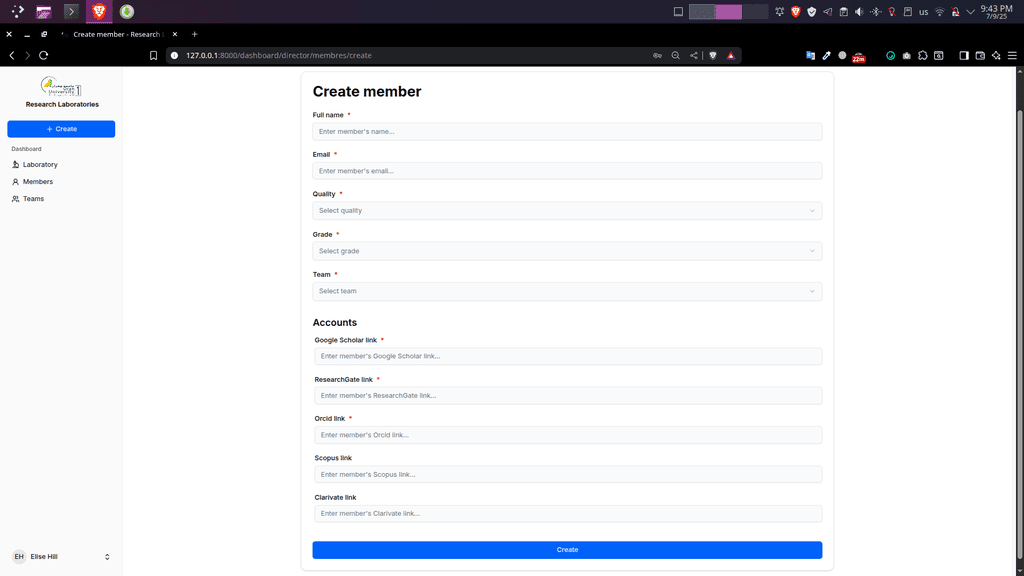
Task: Expand hidden system tray icons arrow
Action: (x=970, y=12)
